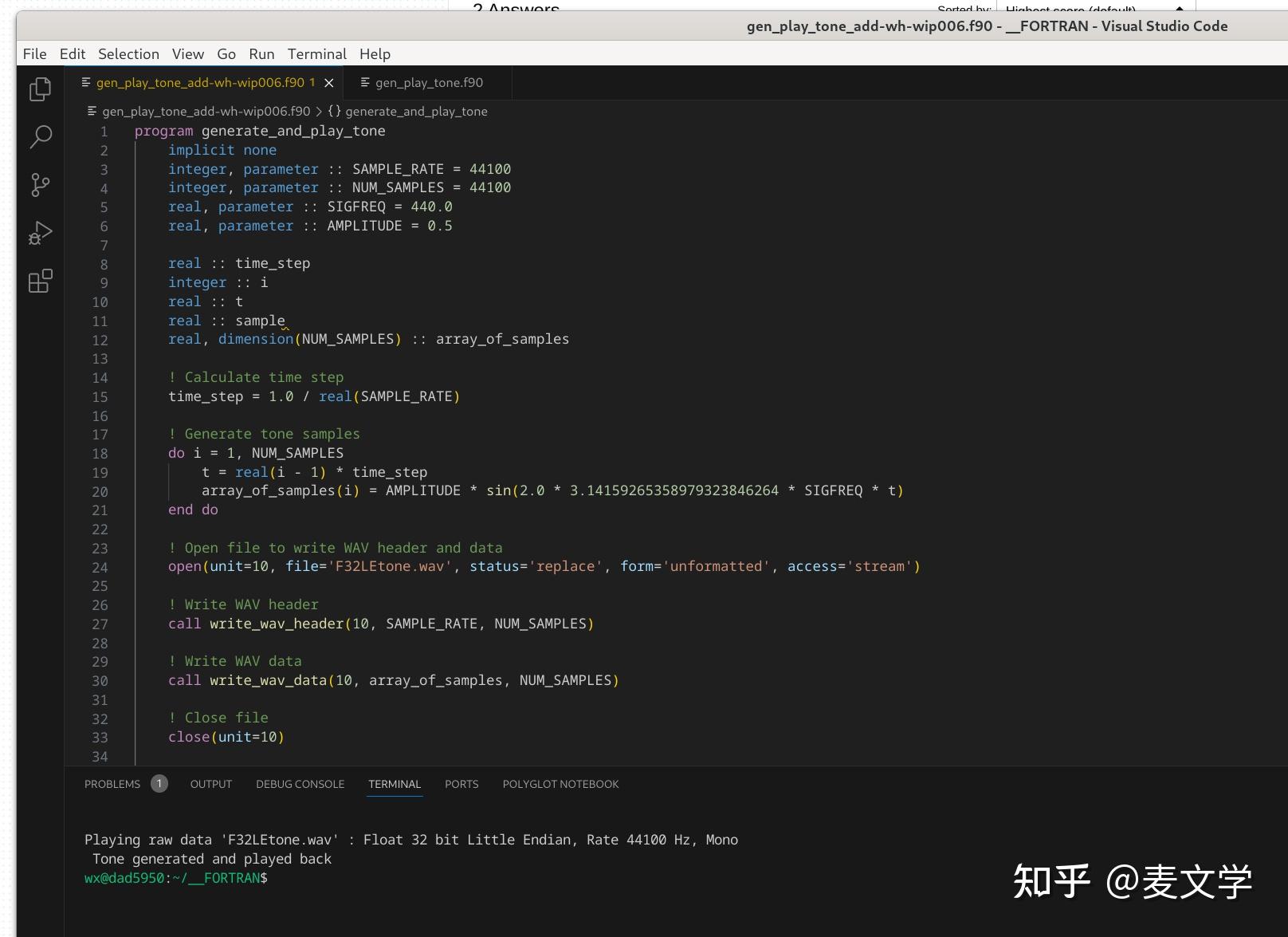Click the file icon on gen_play_tone.f90 tab
The width and height of the screenshot is (1288, 937).
366,82
